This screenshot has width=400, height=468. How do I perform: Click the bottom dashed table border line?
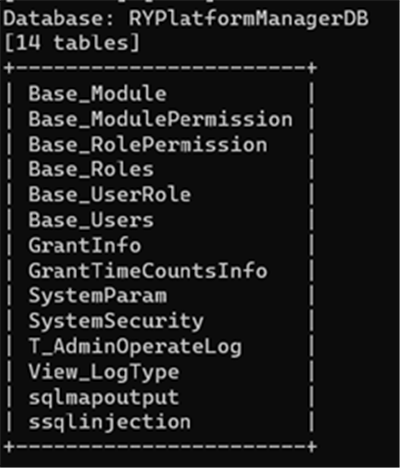click(160, 447)
